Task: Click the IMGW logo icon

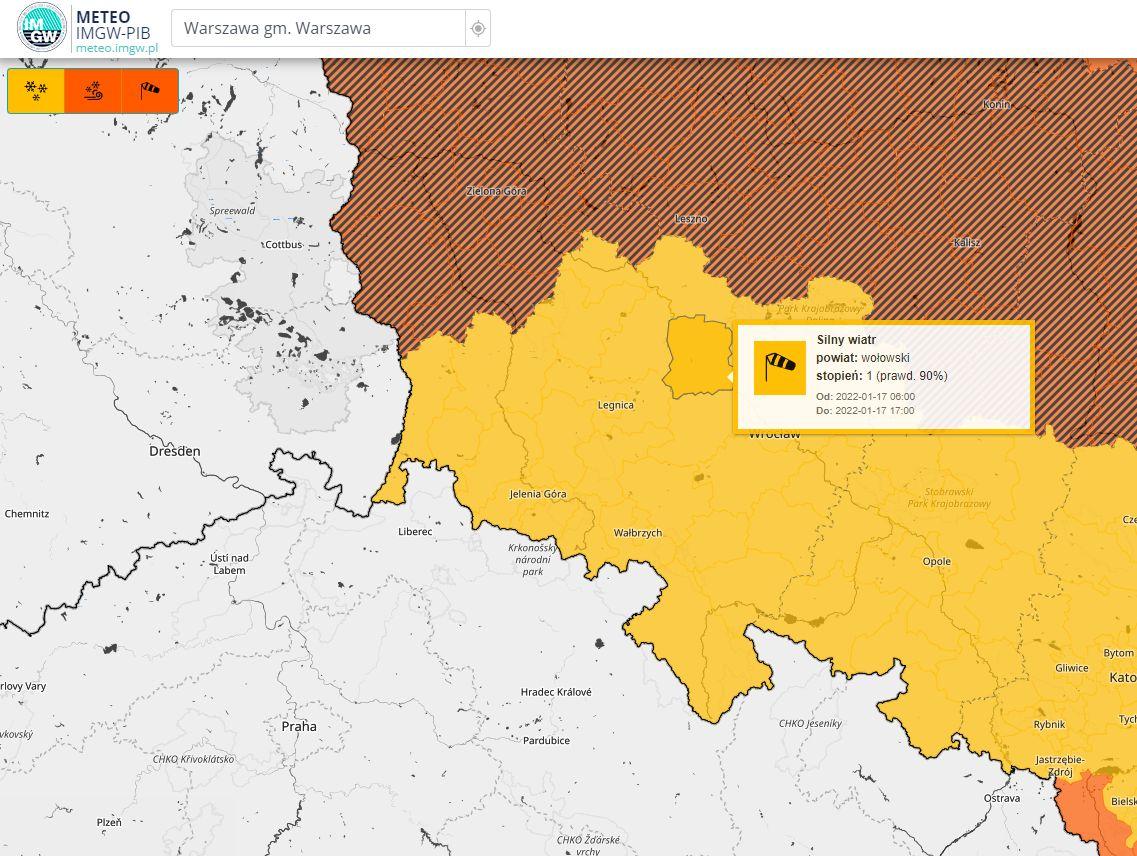Action: [x=41, y=27]
